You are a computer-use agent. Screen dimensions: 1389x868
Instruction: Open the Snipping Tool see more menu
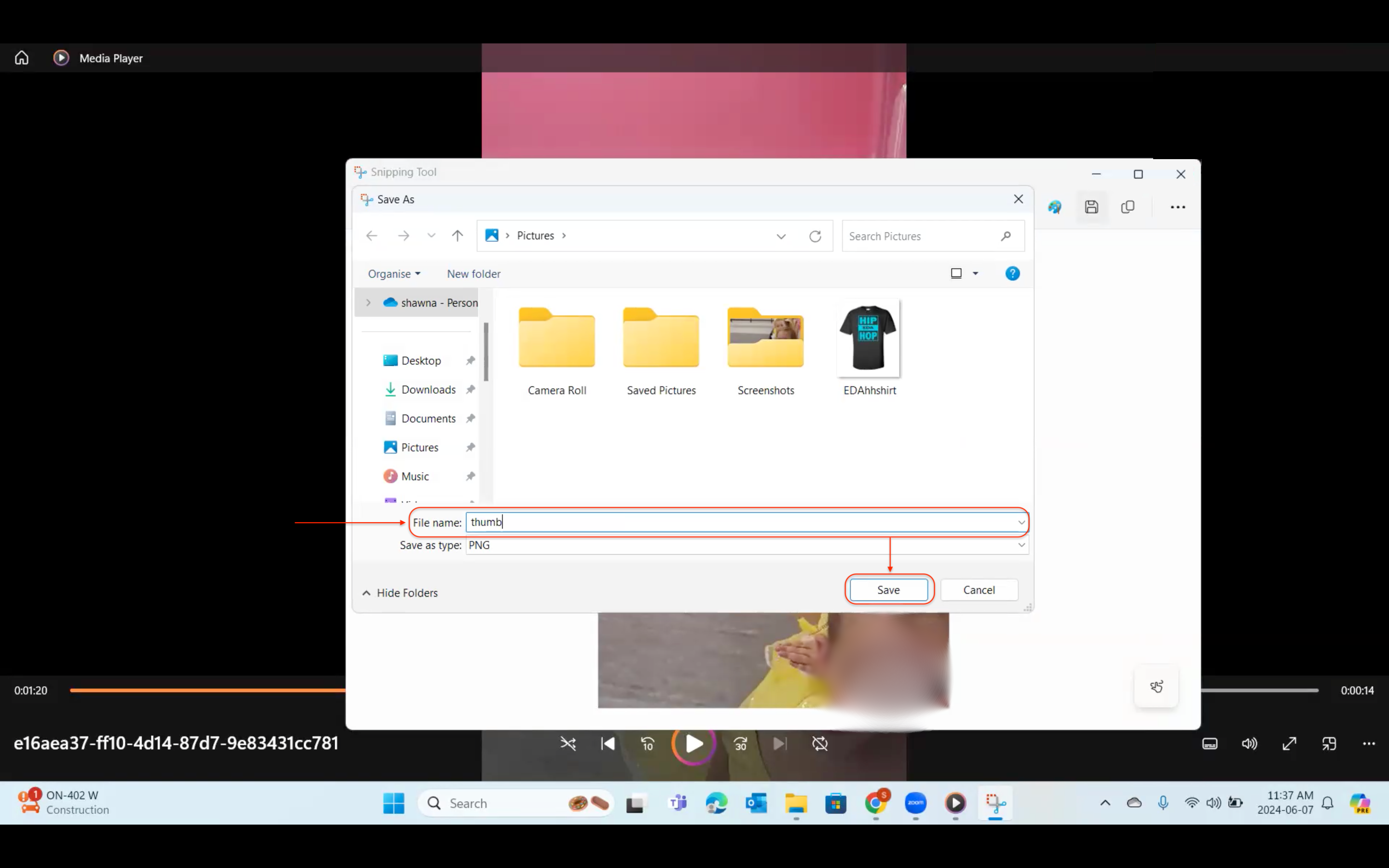point(1177,207)
